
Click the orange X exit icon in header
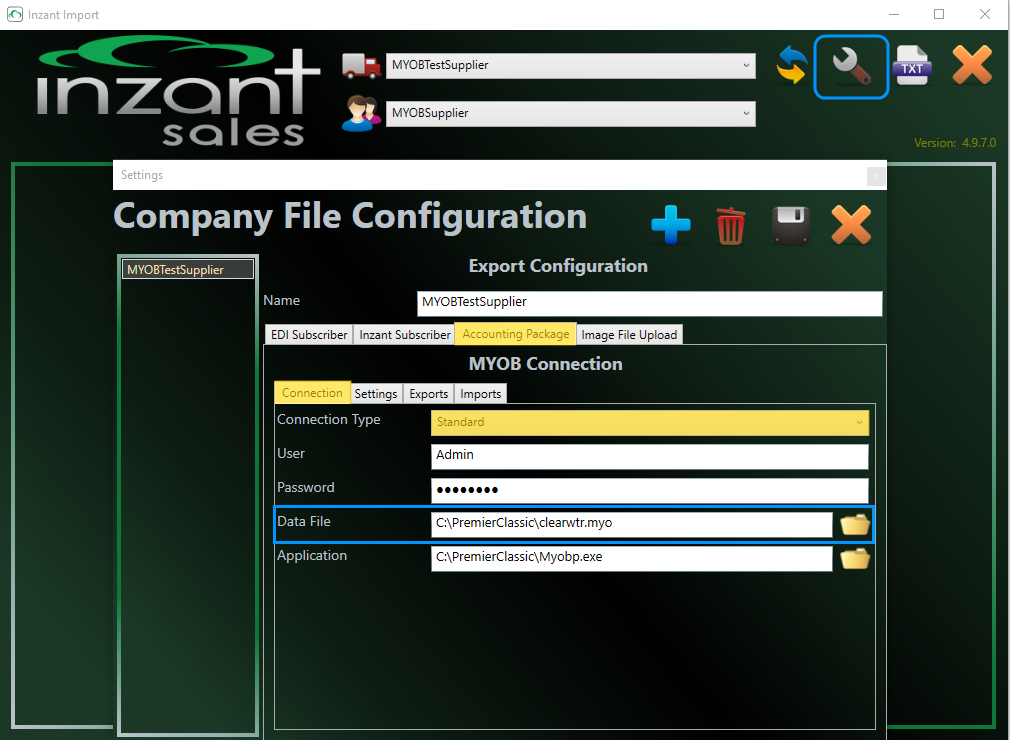tap(972, 65)
